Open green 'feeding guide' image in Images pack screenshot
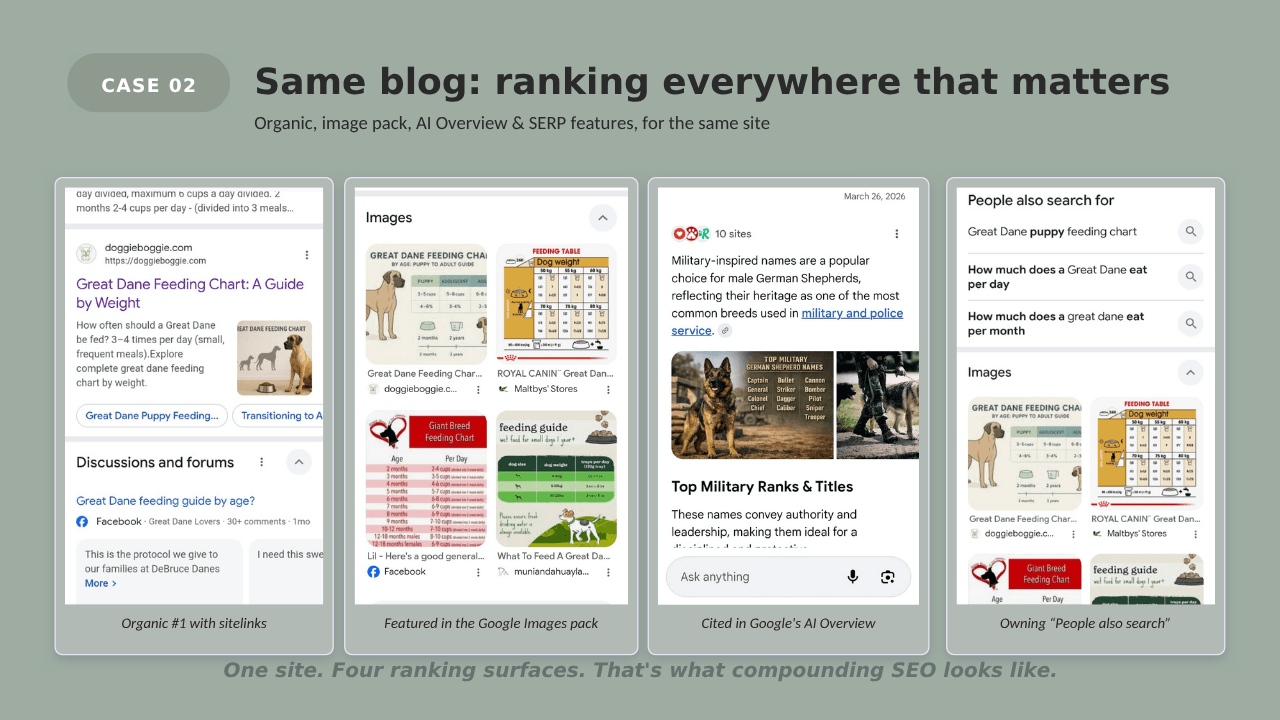This screenshot has width=1280, height=720. pos(557,479)
